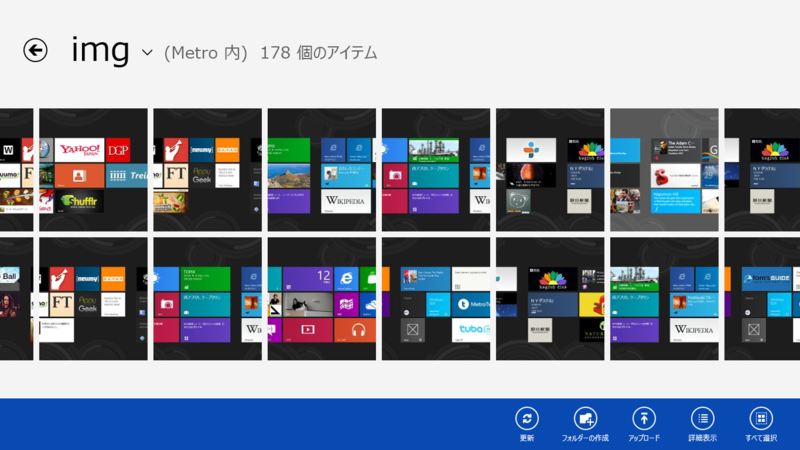
Task: Select the highlighted gray thumbnail with Adam Carolla tile
Action: tap(664, 170)
